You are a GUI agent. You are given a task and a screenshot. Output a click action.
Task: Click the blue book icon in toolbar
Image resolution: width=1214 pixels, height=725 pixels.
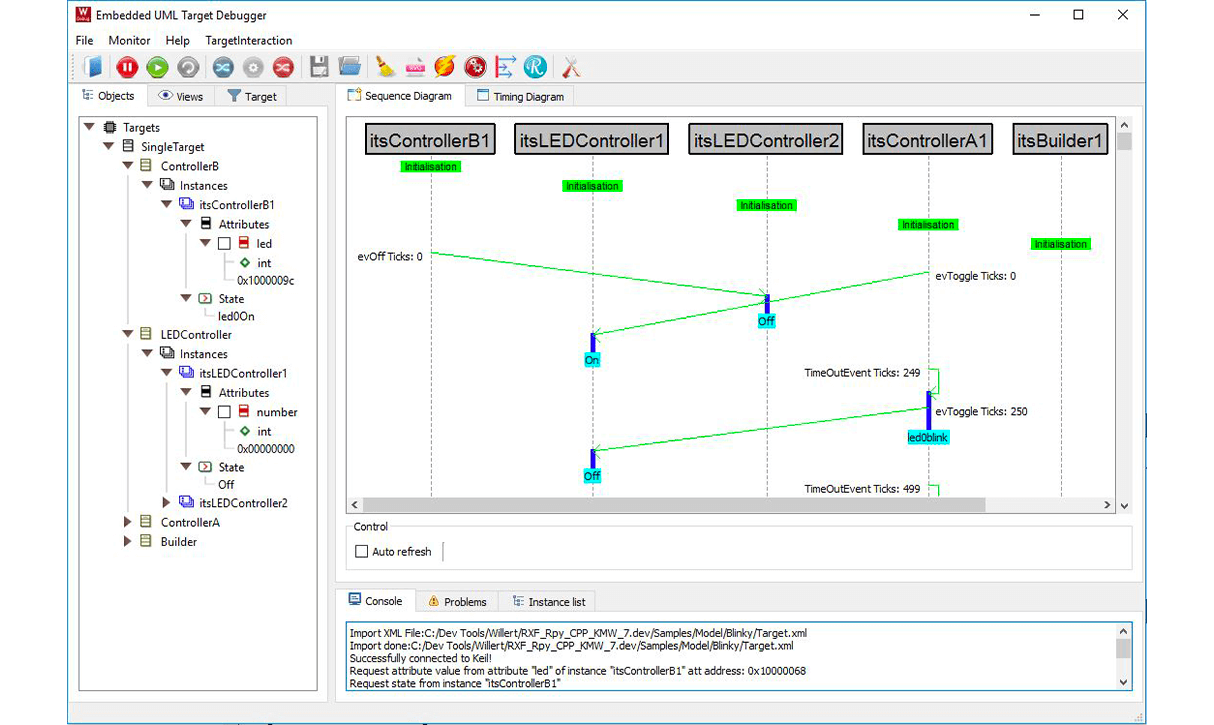94,67
